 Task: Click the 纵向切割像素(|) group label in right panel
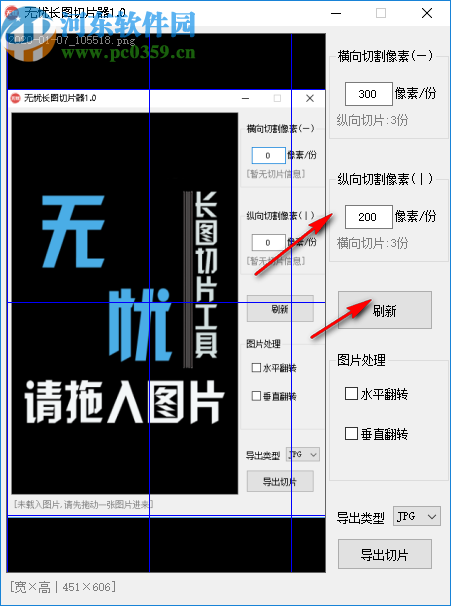[385, 179]
